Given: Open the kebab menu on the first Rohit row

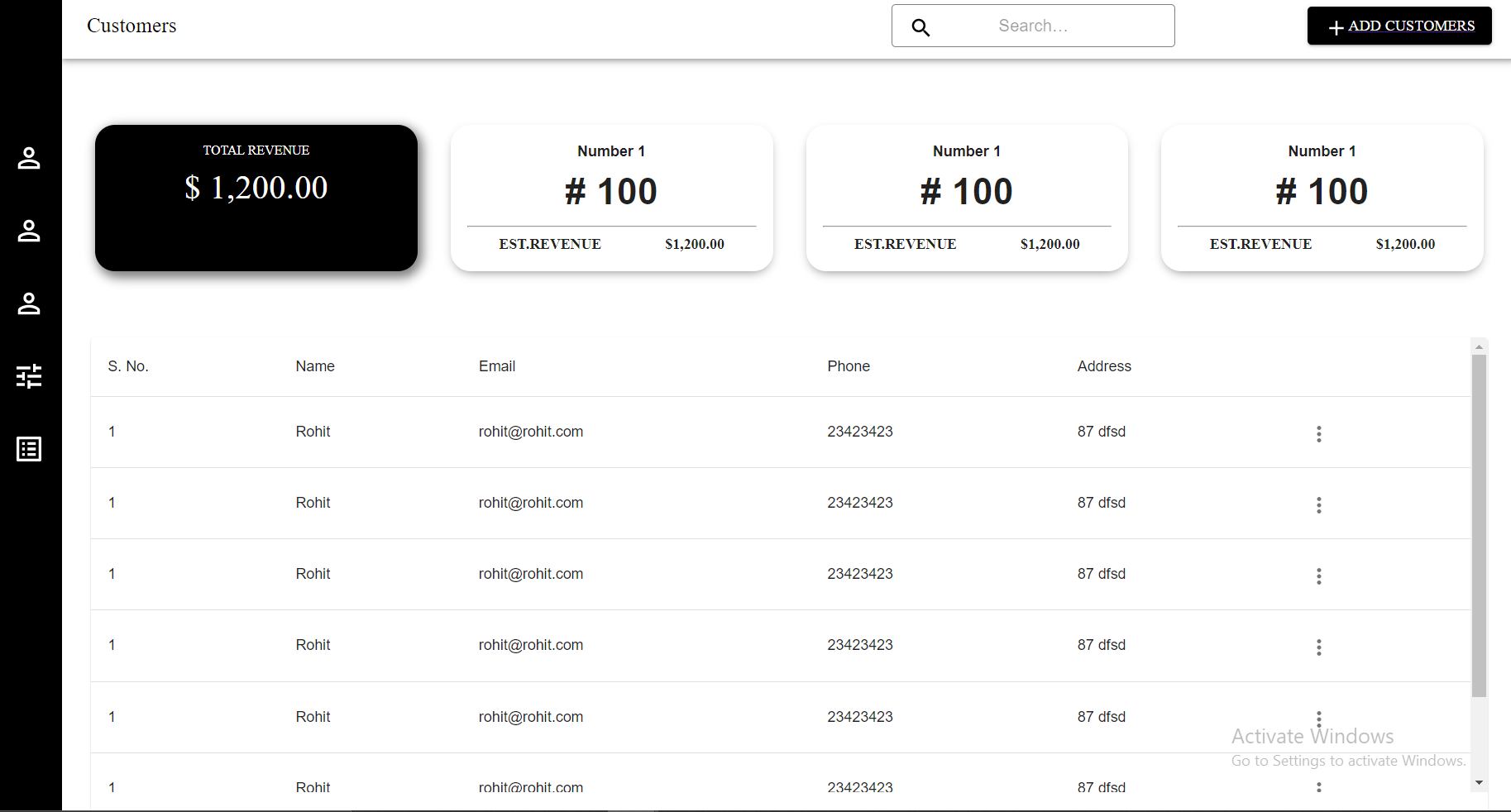Looking at the screenshot, I should [1318, 433].
